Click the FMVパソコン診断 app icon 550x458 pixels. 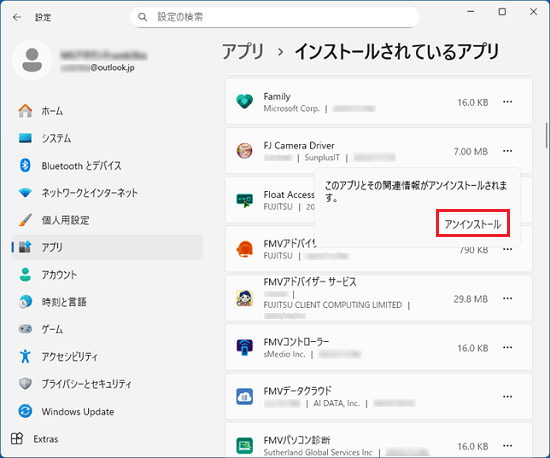pos(244,446)
